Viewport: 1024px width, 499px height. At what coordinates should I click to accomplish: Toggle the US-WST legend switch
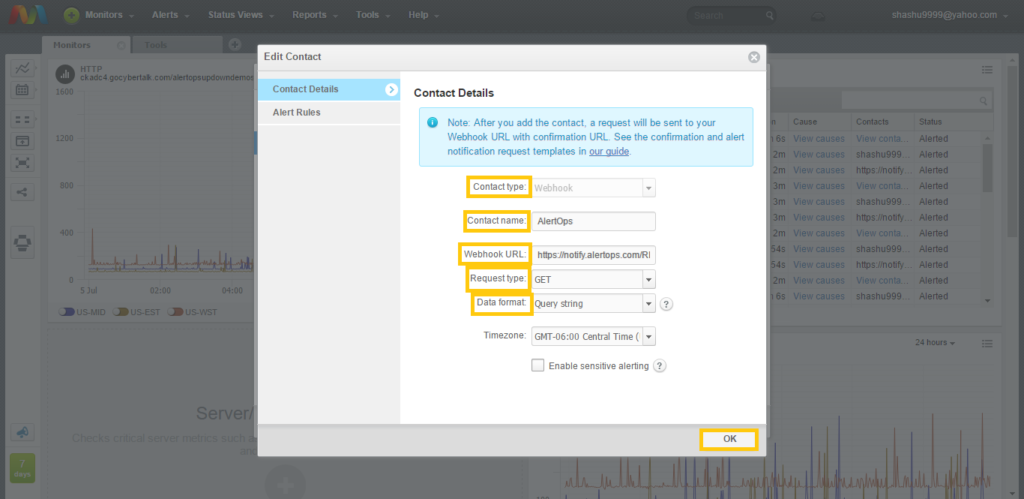(175, 312)
